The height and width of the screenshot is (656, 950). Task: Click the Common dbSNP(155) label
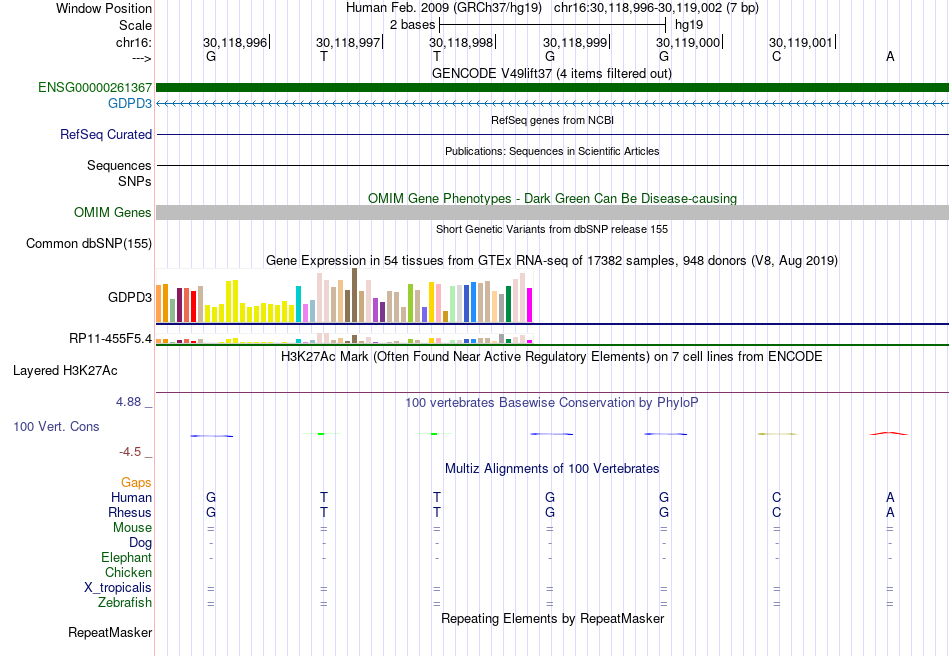89,244
